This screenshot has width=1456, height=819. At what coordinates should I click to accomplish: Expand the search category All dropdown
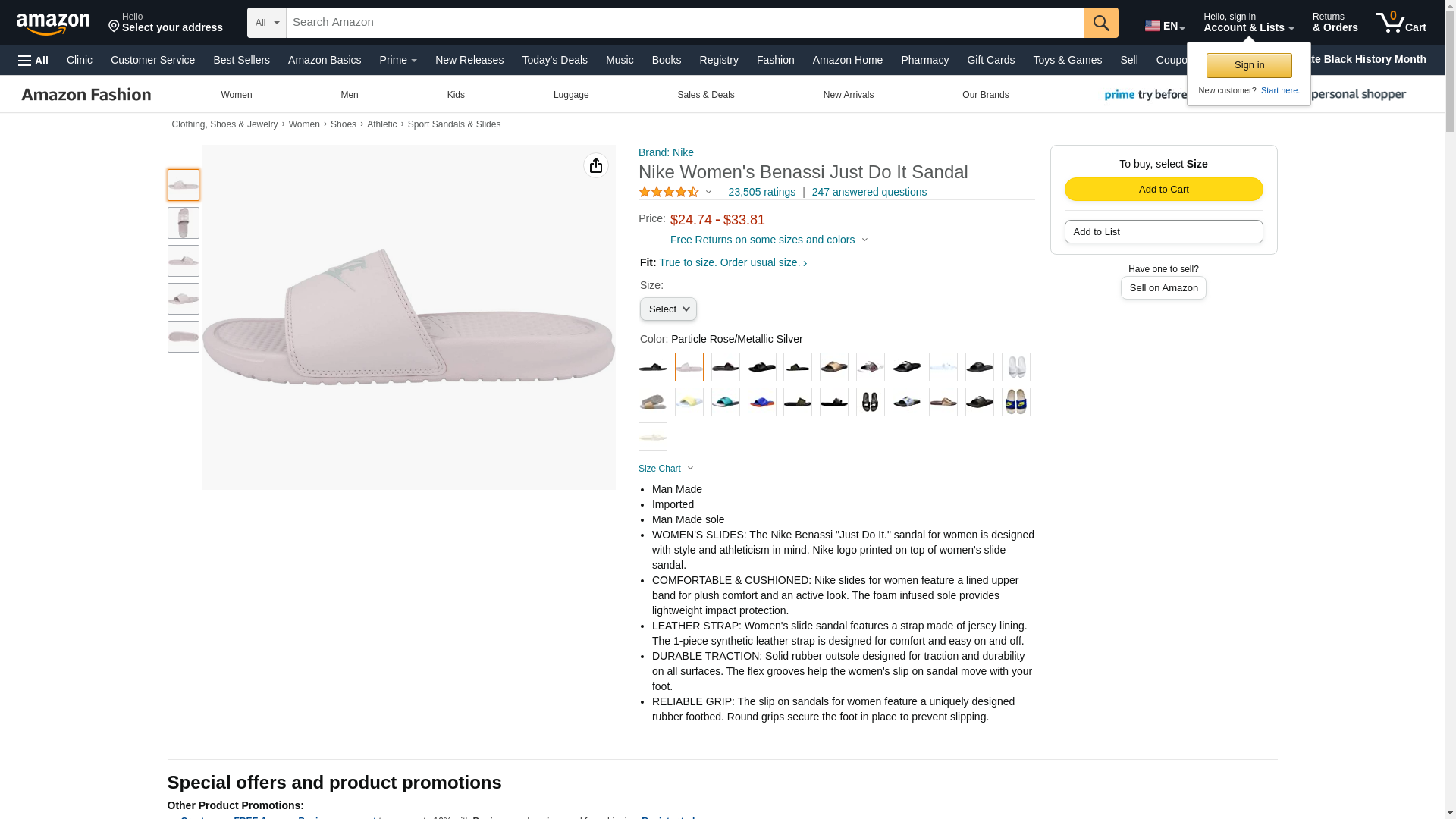click(267, 23)
